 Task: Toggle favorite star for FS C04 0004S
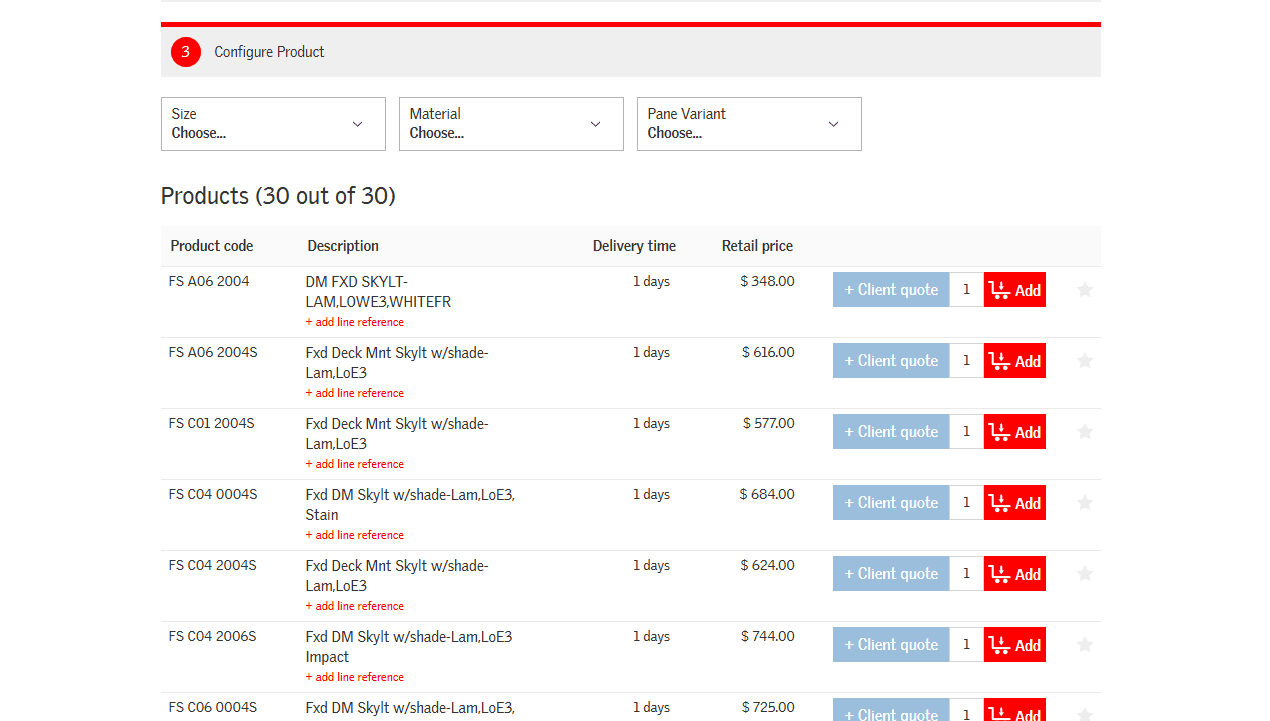pyautogui.click(x=1085, y=502)
